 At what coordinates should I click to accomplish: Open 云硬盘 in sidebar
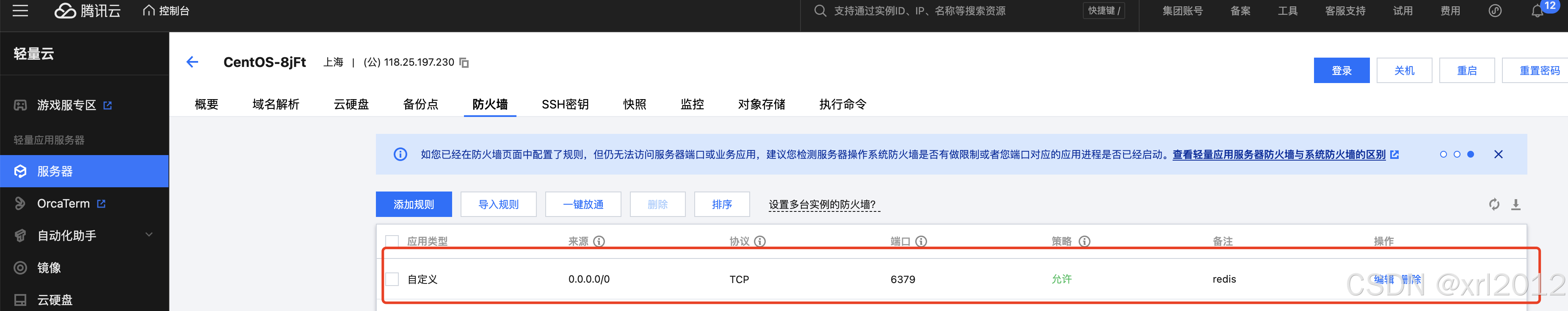(x=55, y=300)
